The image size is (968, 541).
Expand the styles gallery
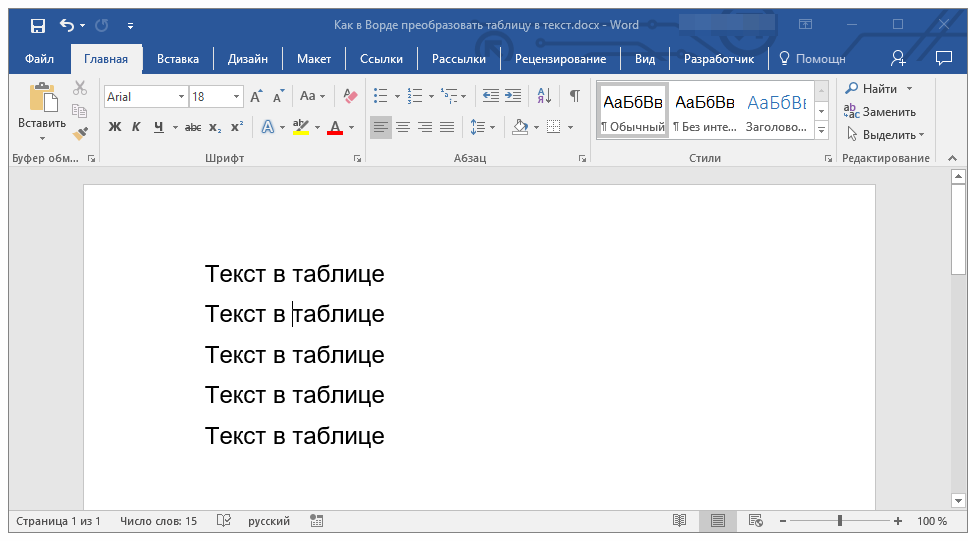pyautogui.click(x=822, y=130)
